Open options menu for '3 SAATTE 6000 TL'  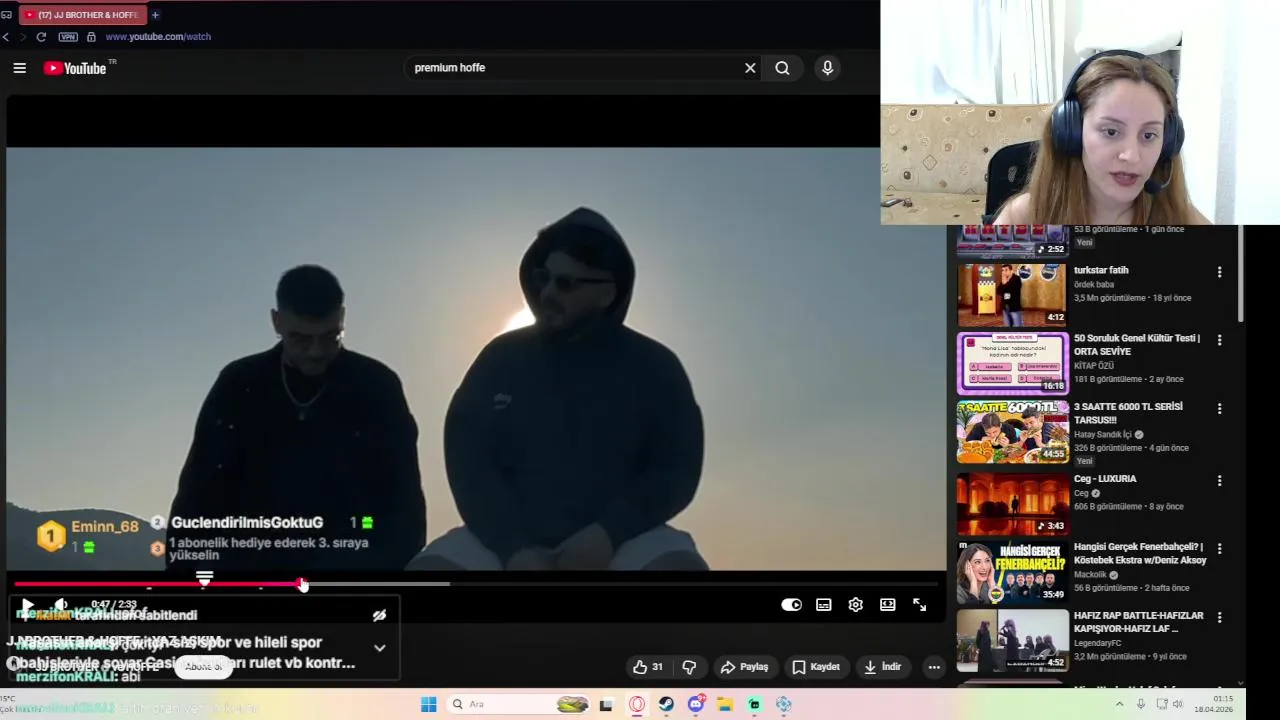pos(1219,409)
